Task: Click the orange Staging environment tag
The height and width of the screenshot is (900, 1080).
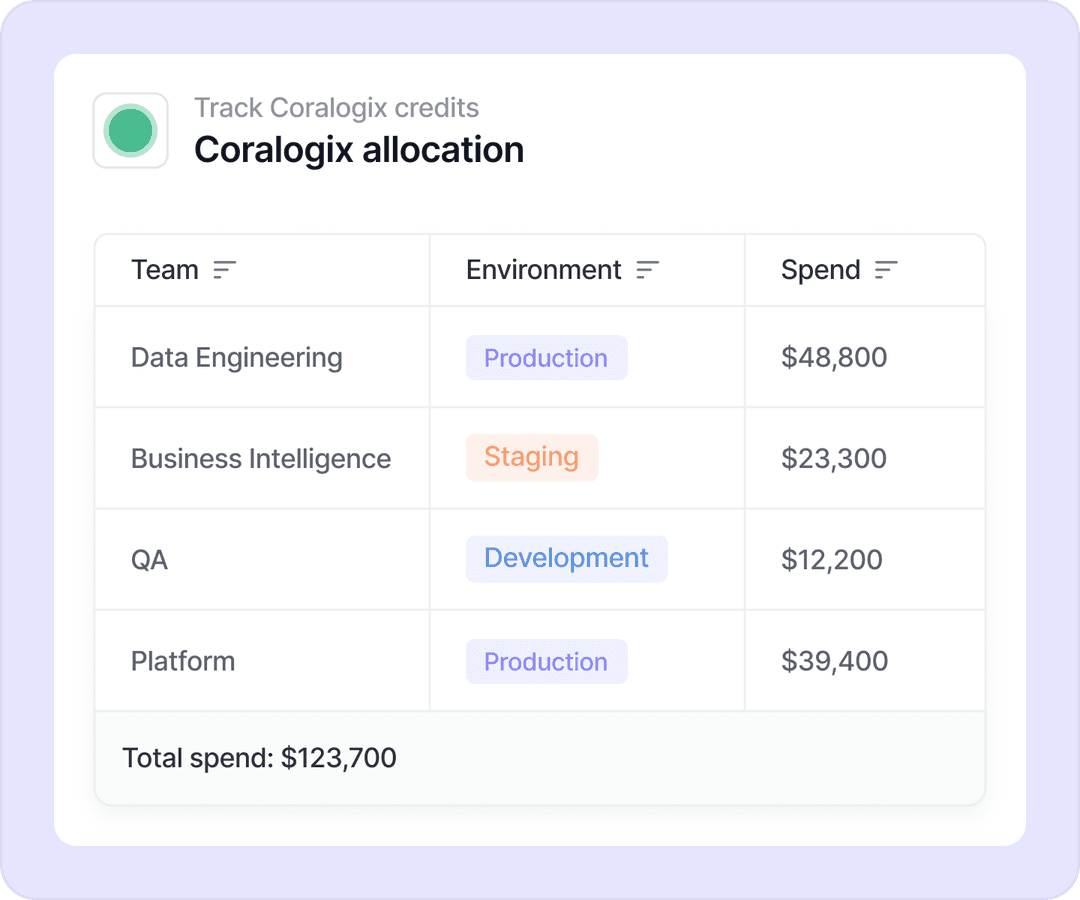Action: coord(531,458)
